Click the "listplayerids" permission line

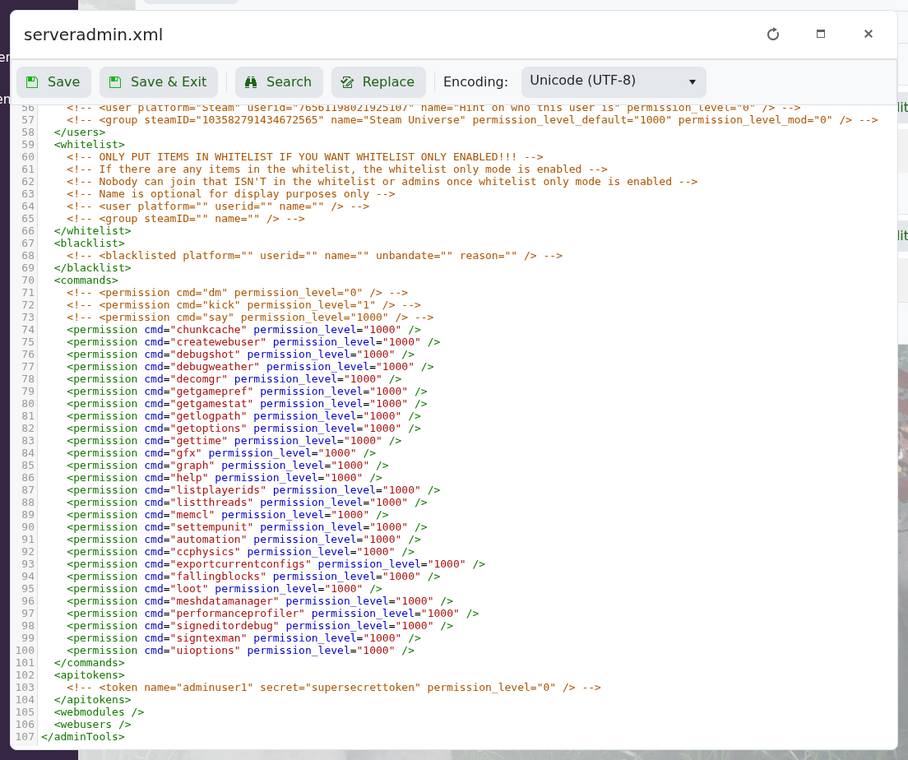tap(254, 490)
